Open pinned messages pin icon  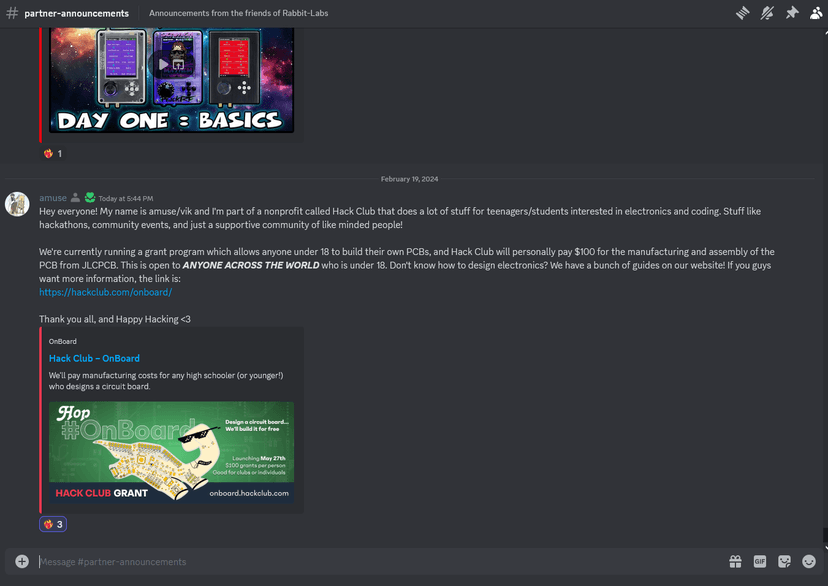click(792, 13)
